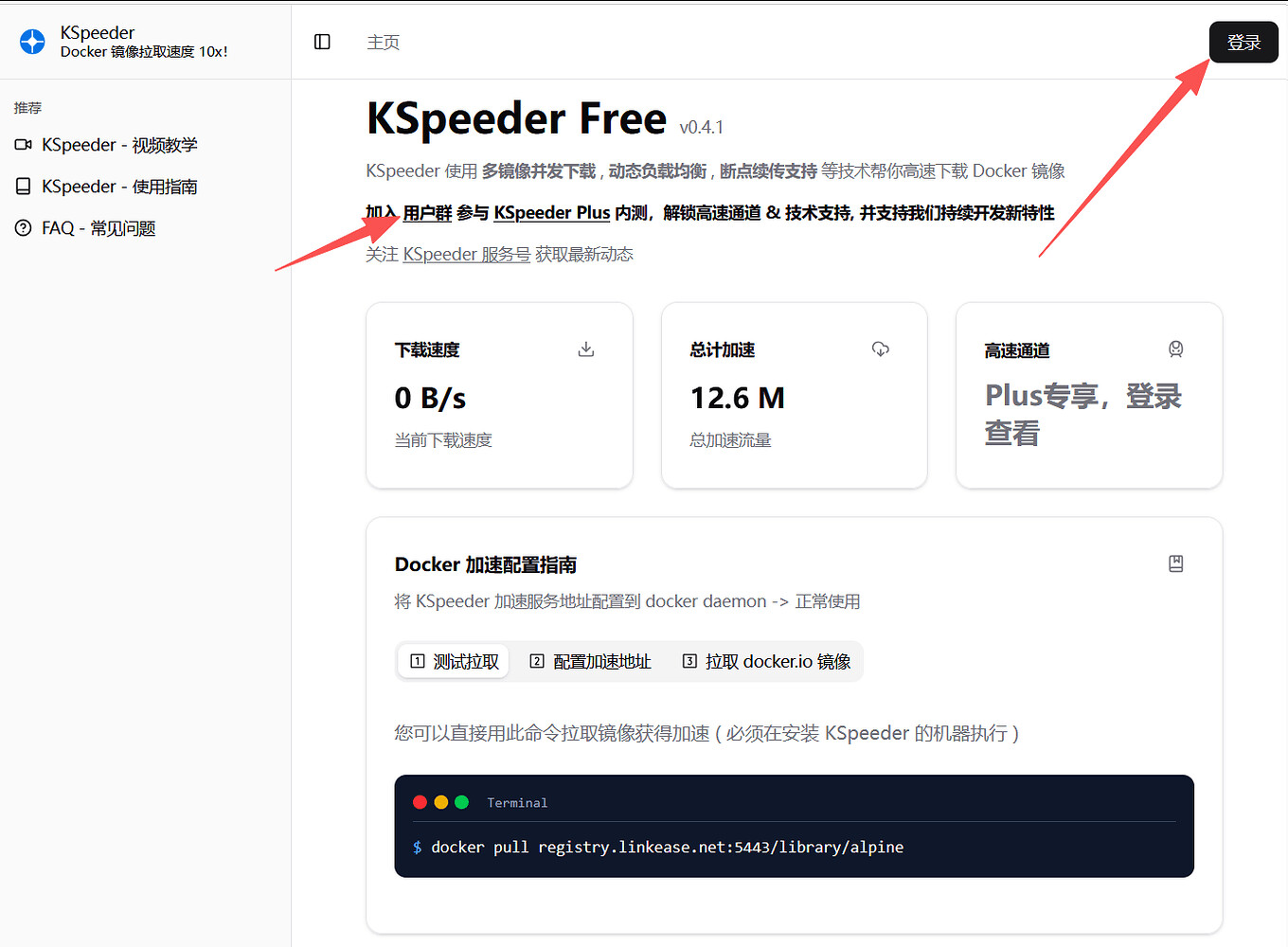The width and height of the screenshot is (1288, 947).
Task: Click the guide book icon in Docker 加速配置指南
Action: click(x=1176, y=563)
